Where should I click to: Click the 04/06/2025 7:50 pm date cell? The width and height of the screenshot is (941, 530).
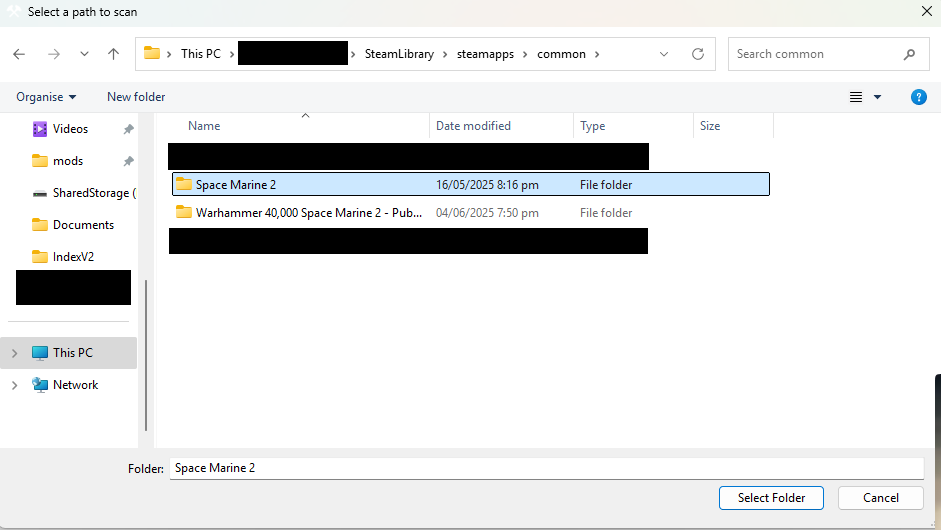(x=487, y=212)
